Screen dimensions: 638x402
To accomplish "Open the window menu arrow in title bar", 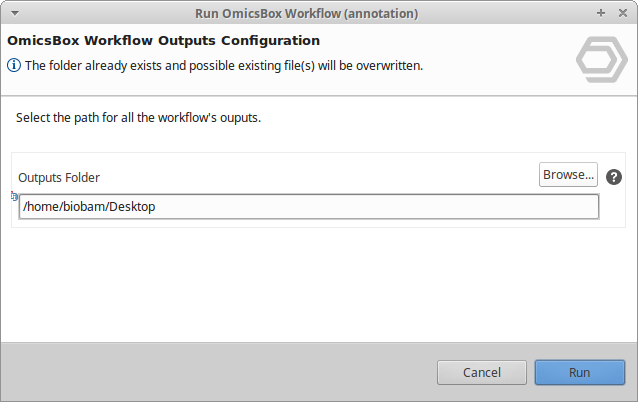I will tap(12, 13).
